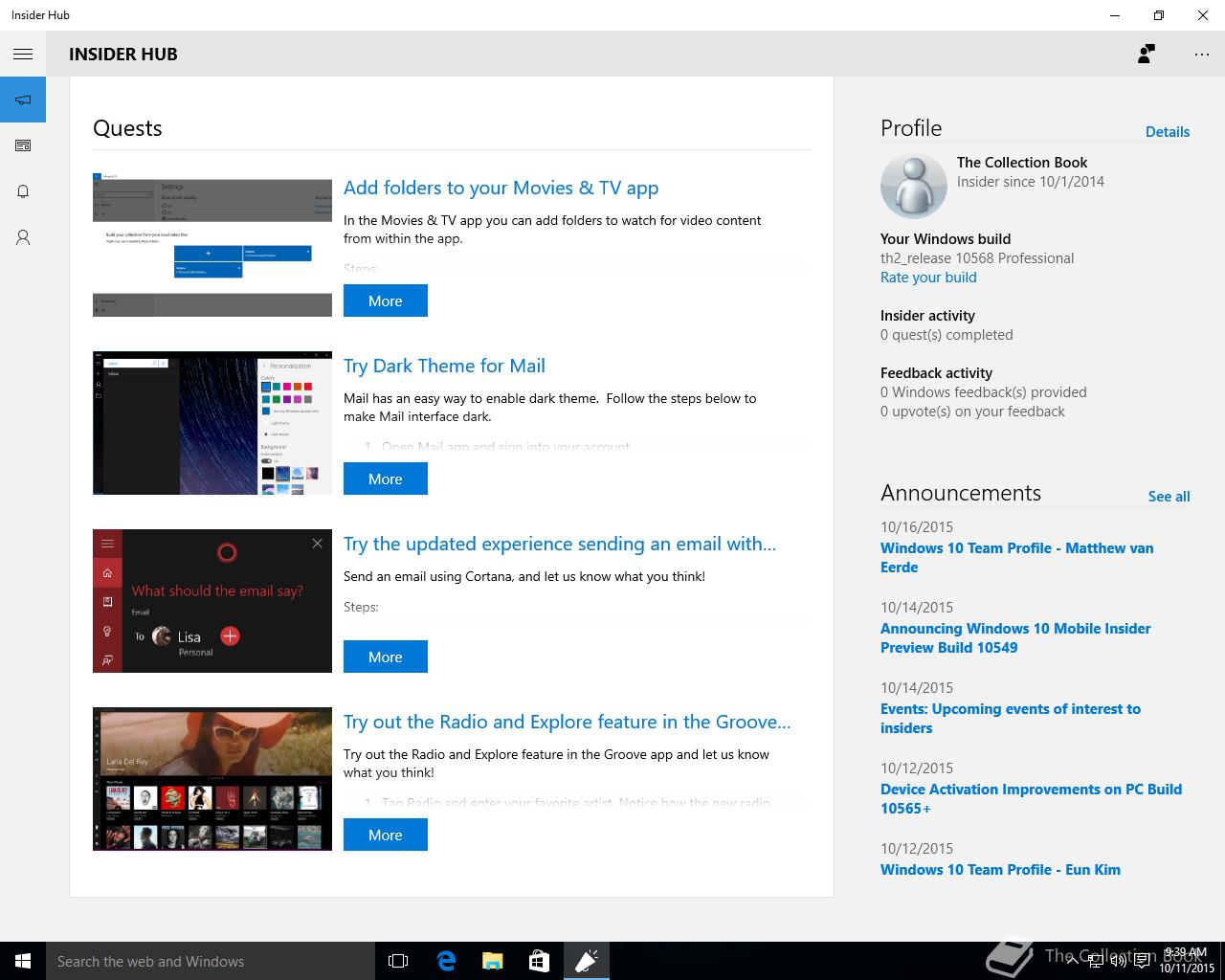
Task: Click the Insider Hub taskbar icon
Action: (587, 961)
